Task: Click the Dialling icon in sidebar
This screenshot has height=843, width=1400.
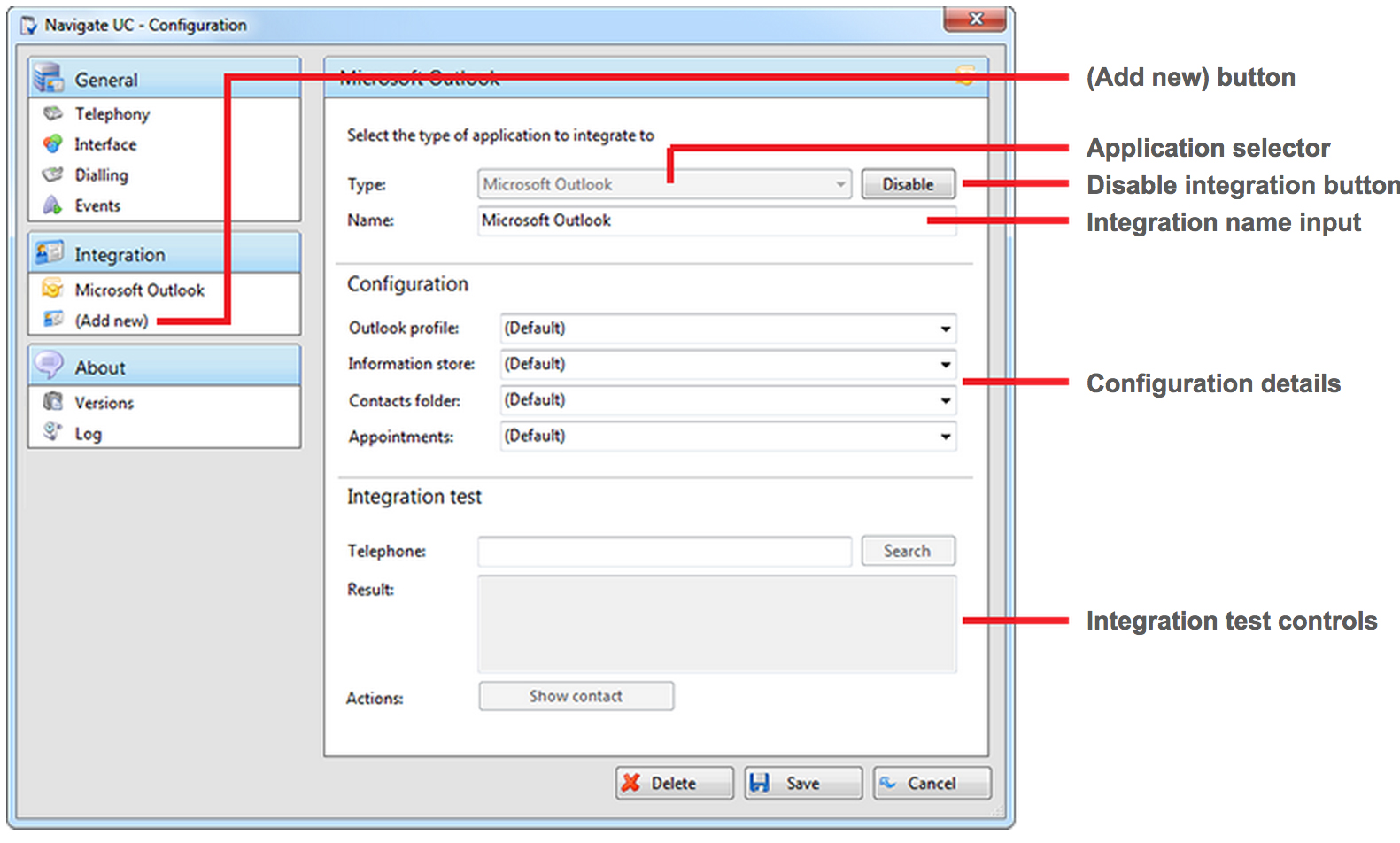Action: click(53, 174)
